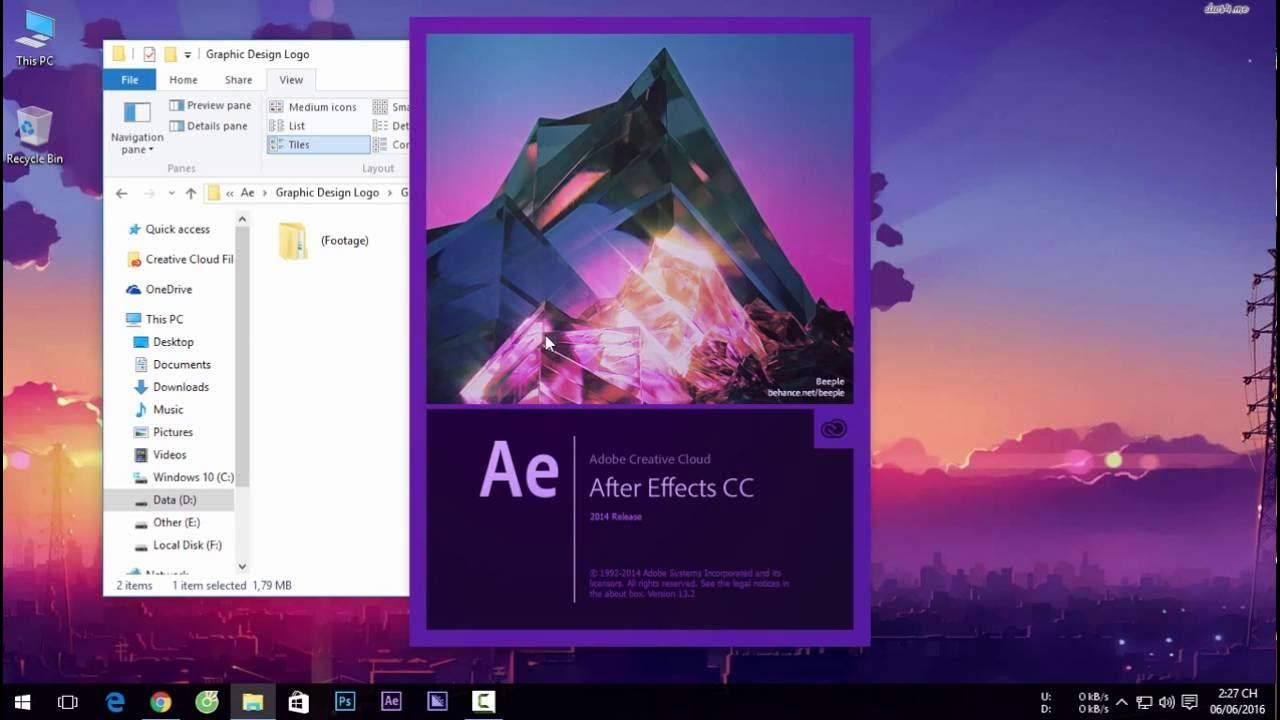Show hidden tray icons chevron

coord(1122,702)
